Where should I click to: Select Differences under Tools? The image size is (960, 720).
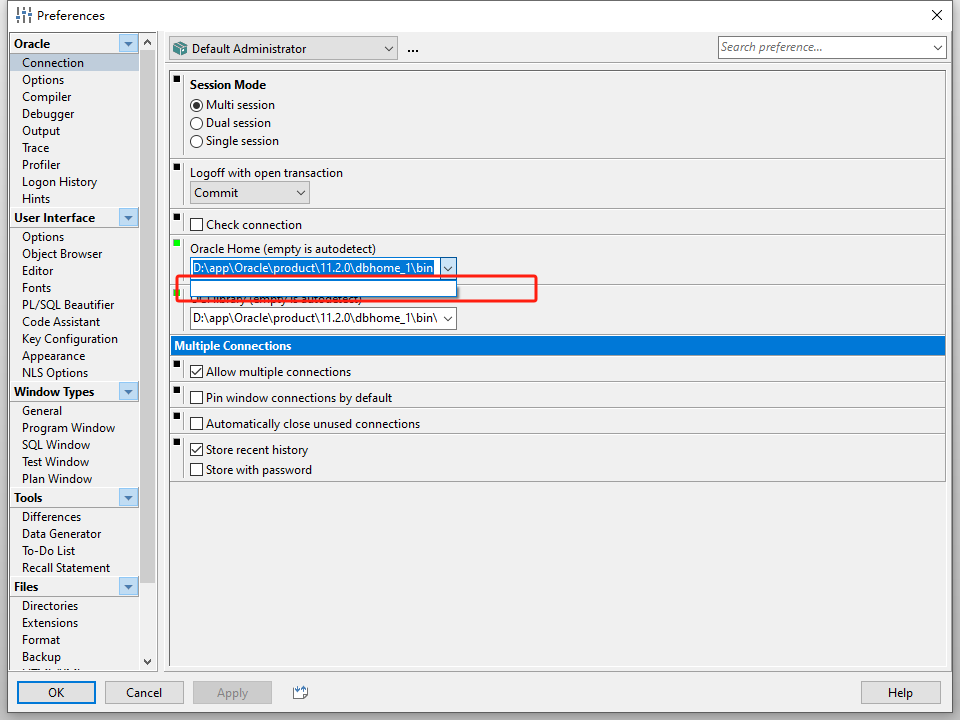tap(51, 517)
